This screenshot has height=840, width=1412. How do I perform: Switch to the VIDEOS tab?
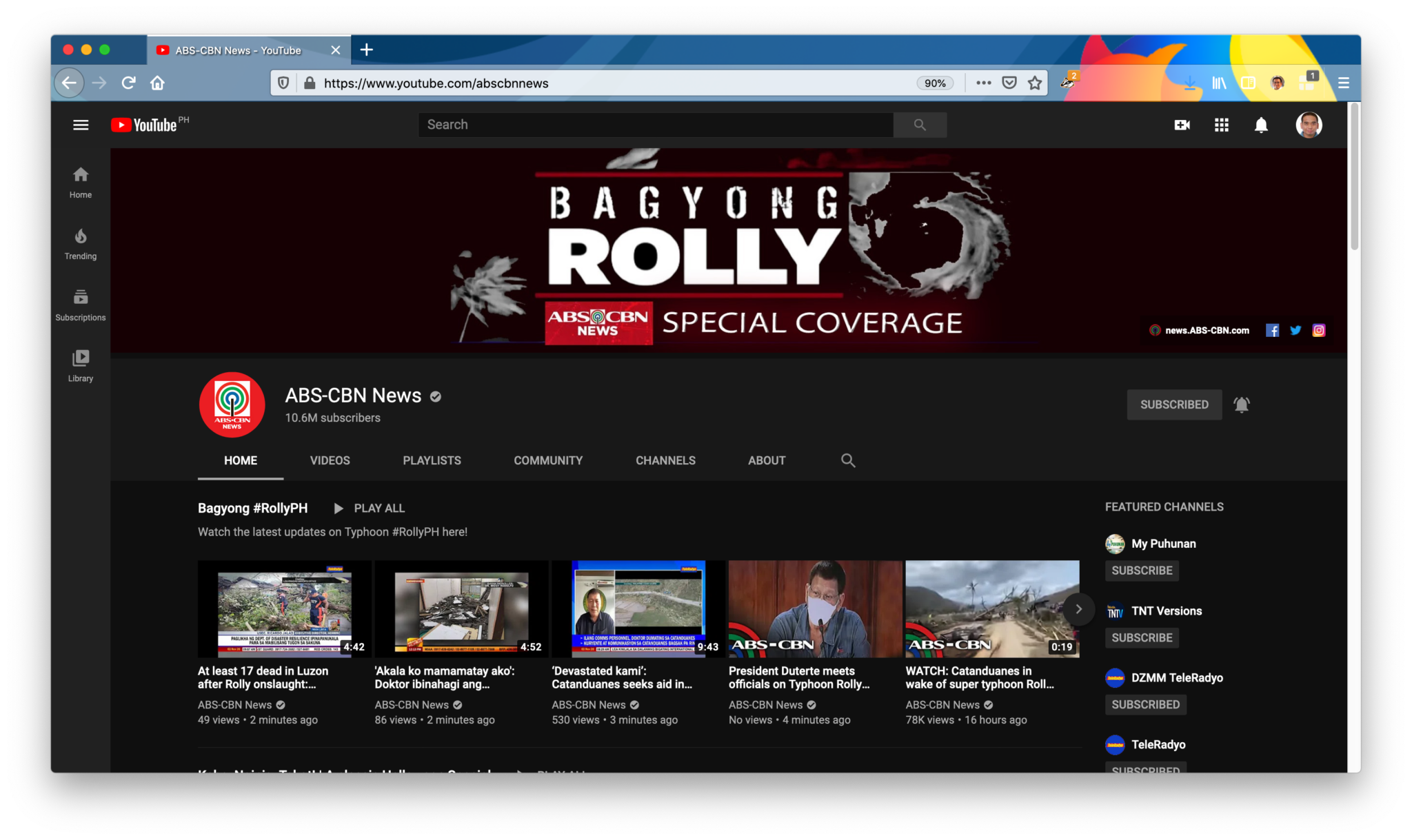coord(330,460)
